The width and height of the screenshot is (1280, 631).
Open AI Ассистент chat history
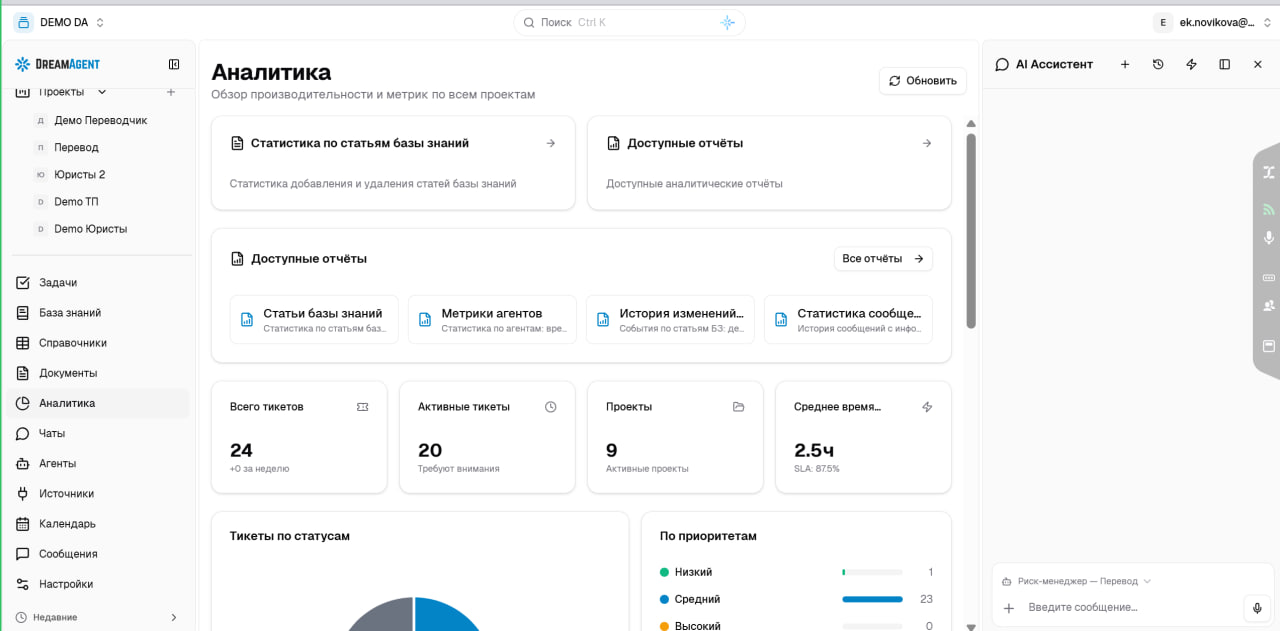coord(1158,64)
